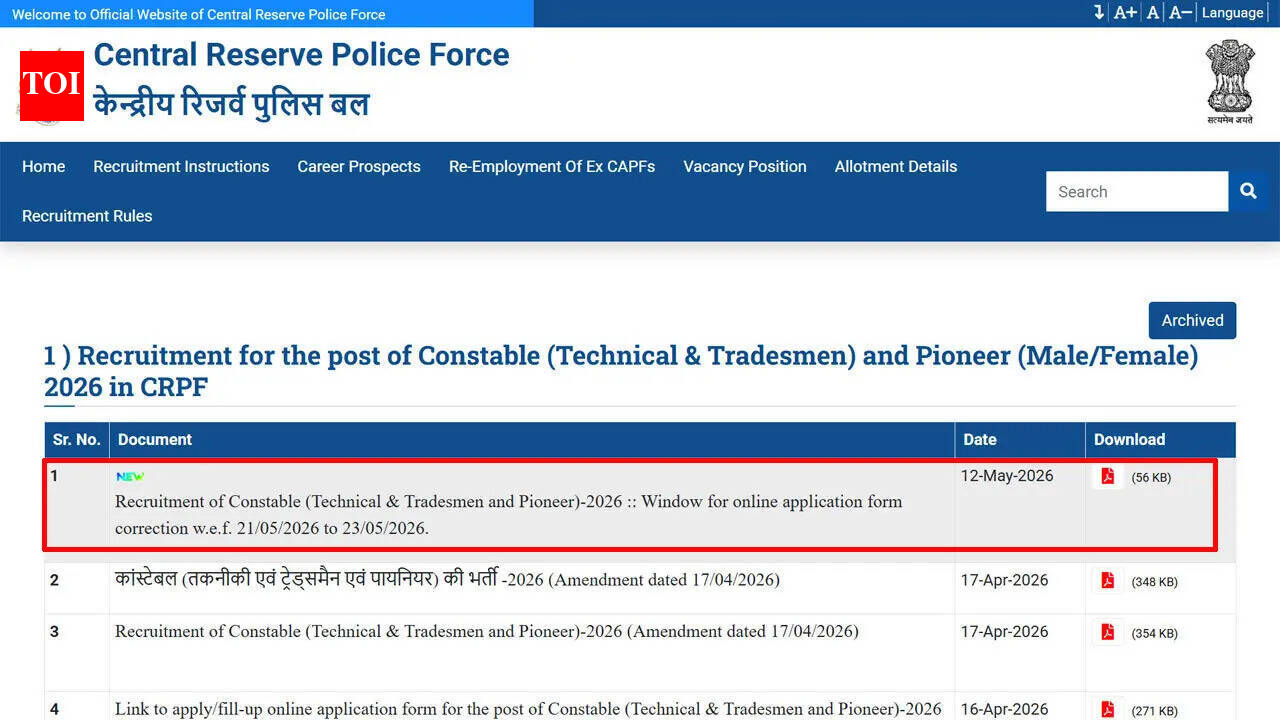This screenshot has width=1280, height=720.
Task: Click the welcome banner text at top
Action: click(198, 14)
